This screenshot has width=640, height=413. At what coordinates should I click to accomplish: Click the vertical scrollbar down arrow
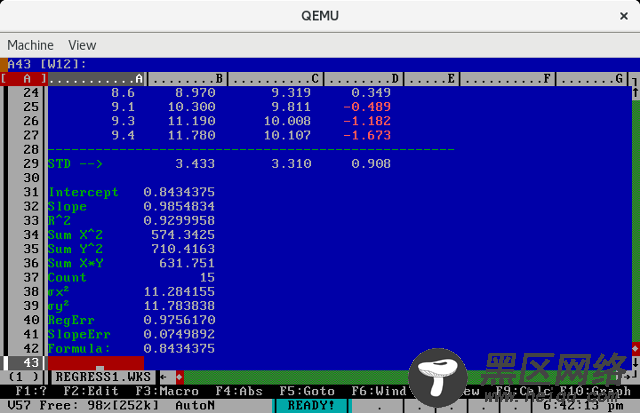click(x=636, y=362)
